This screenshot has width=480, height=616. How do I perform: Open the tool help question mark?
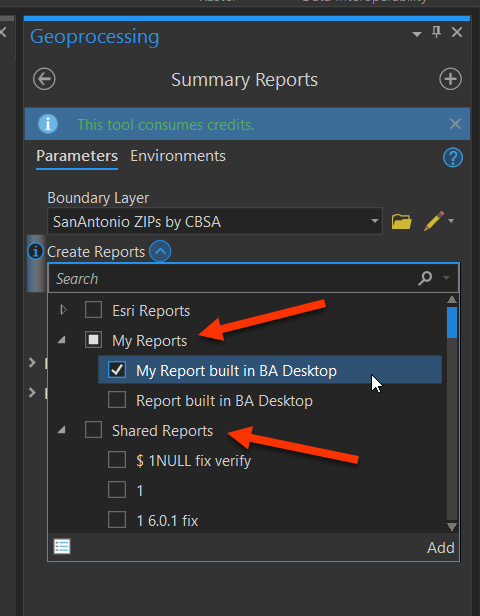pos(453,158)
